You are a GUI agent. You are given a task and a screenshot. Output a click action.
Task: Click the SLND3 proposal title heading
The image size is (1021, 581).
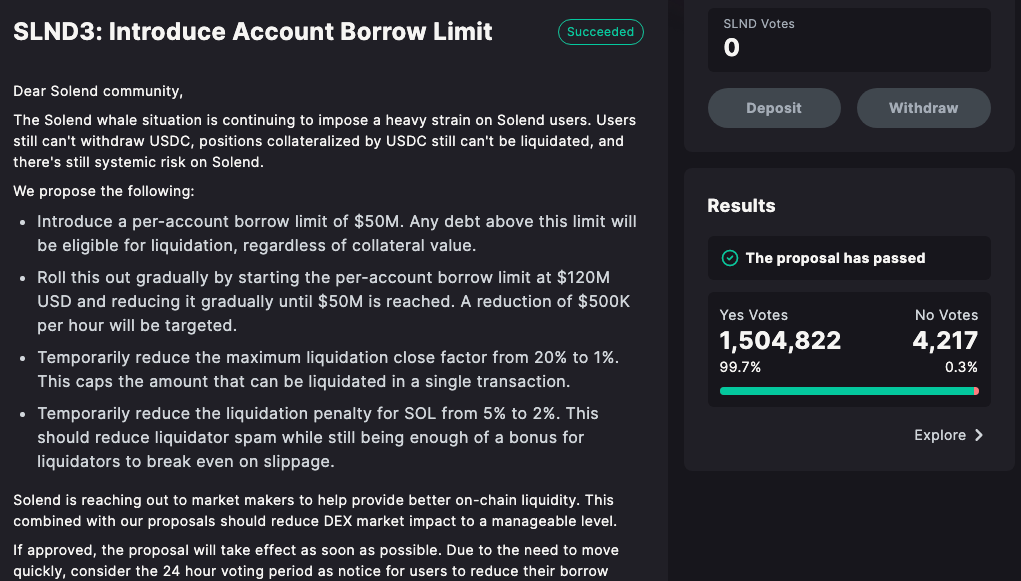pyautogui.click(x=253, y=31)
